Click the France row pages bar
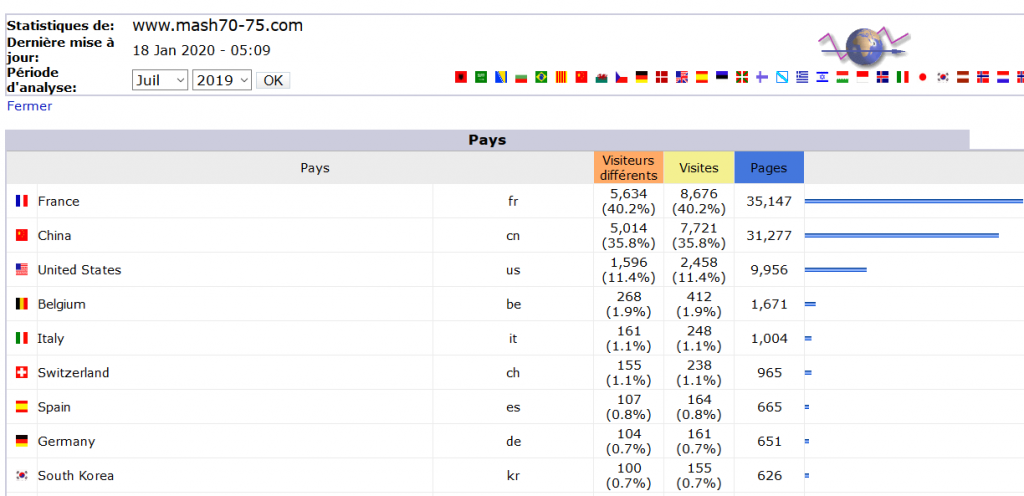The width and height of the screenshot is (1024, 496). point(914,201)
